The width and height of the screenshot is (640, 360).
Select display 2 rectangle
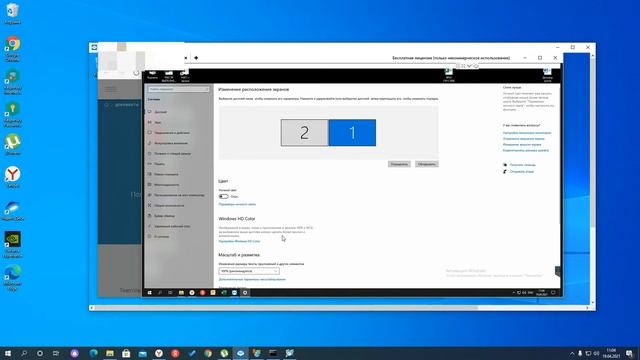[x=304, y=133]
